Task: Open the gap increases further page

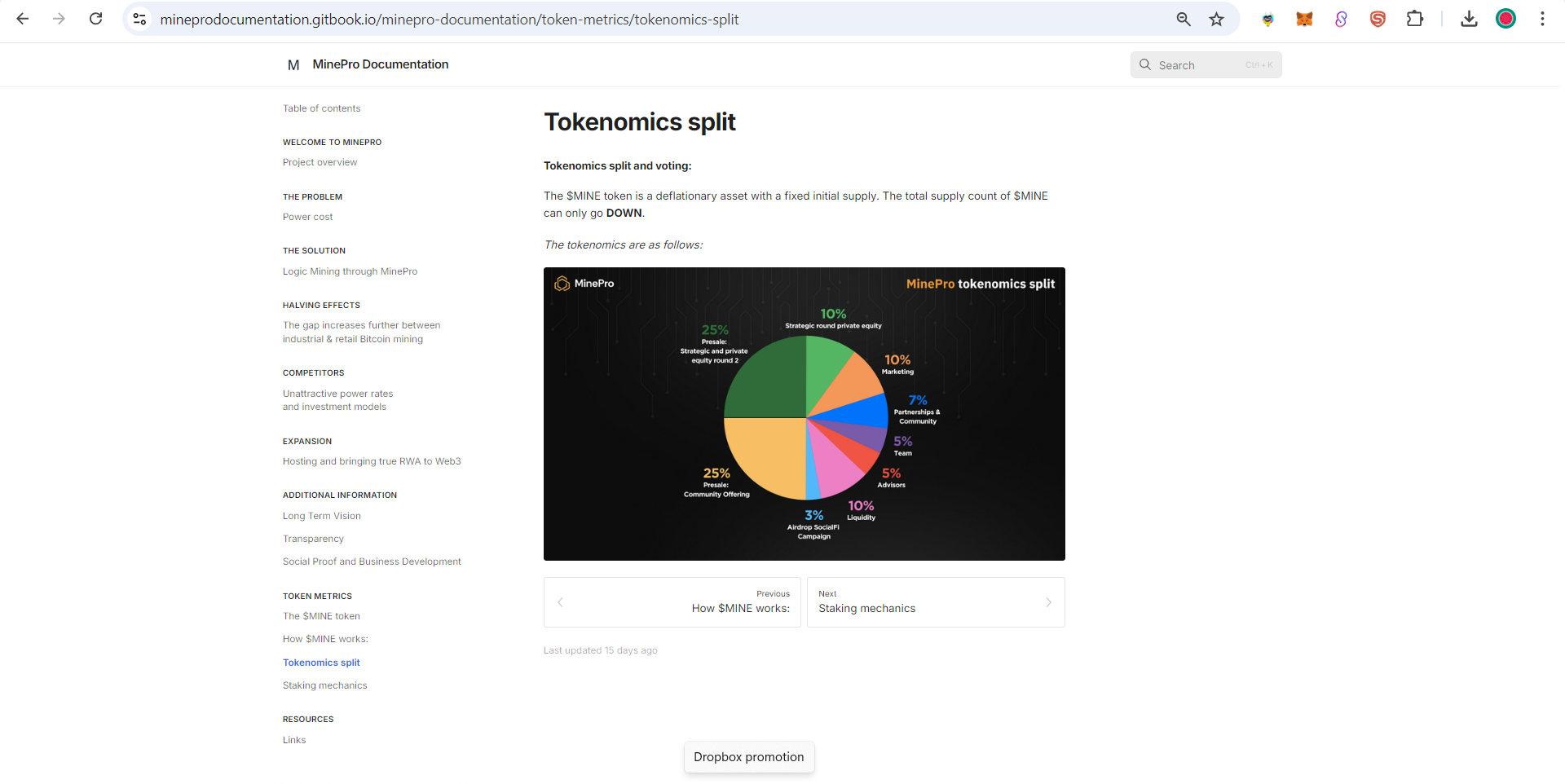Action: point(361,332)
